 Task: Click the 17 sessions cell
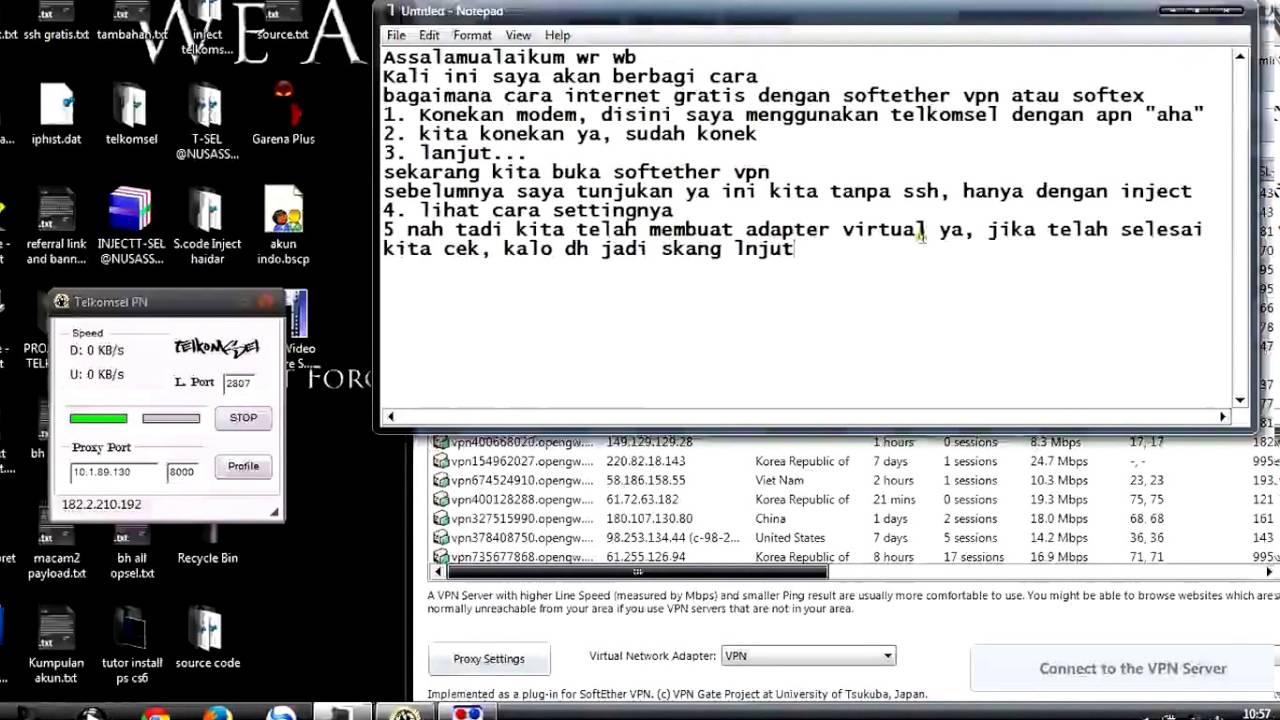coord(973,556)
